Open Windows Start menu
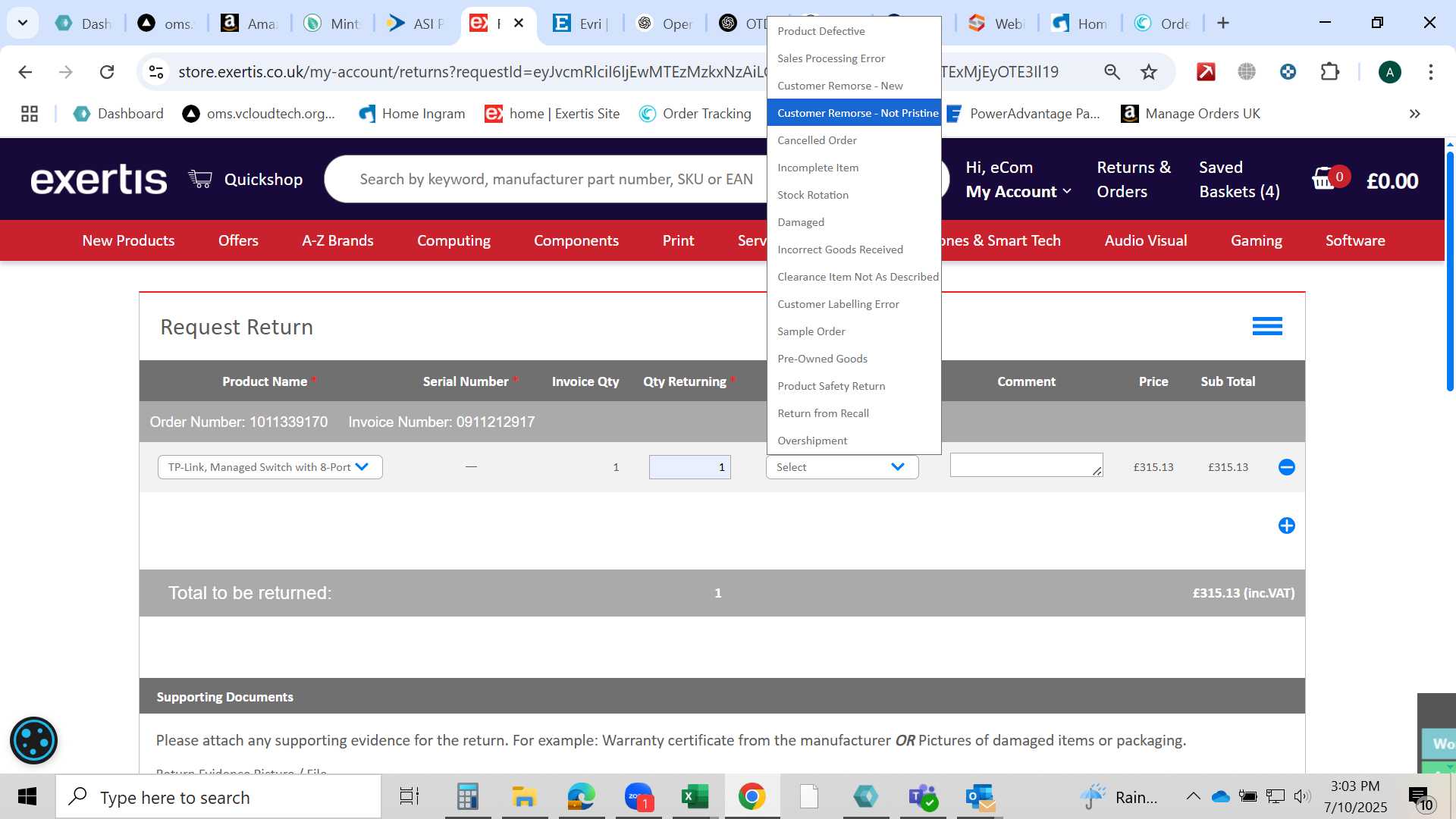Viewport: 1456px width, 819px height. coord(27,796)
